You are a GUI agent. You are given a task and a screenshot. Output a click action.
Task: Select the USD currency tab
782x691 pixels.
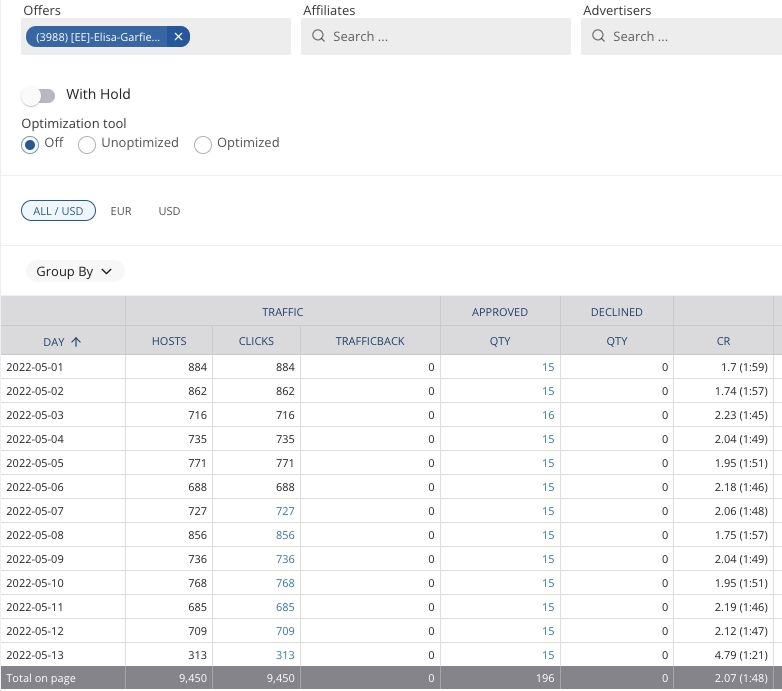pyautogui.click(x=169, y=211)
